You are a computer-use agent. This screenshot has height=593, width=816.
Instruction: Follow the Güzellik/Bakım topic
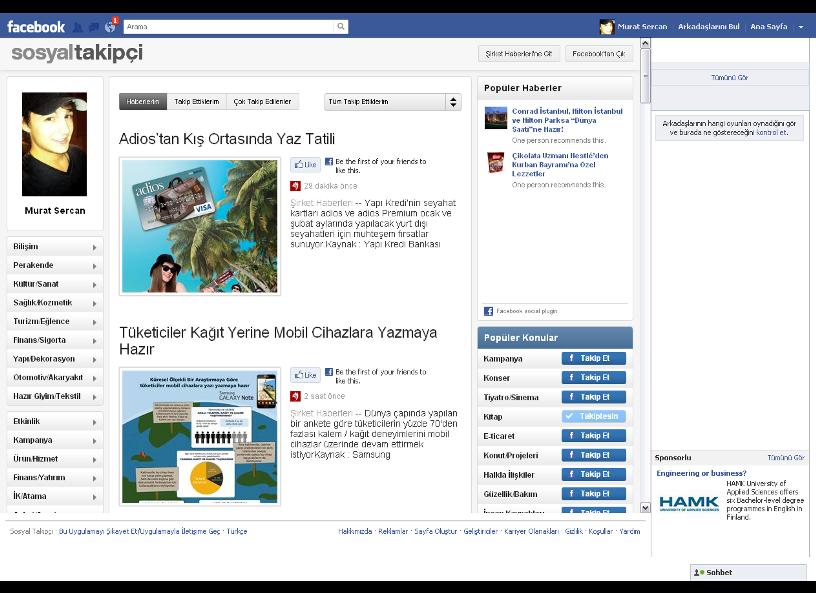point(594,494)
